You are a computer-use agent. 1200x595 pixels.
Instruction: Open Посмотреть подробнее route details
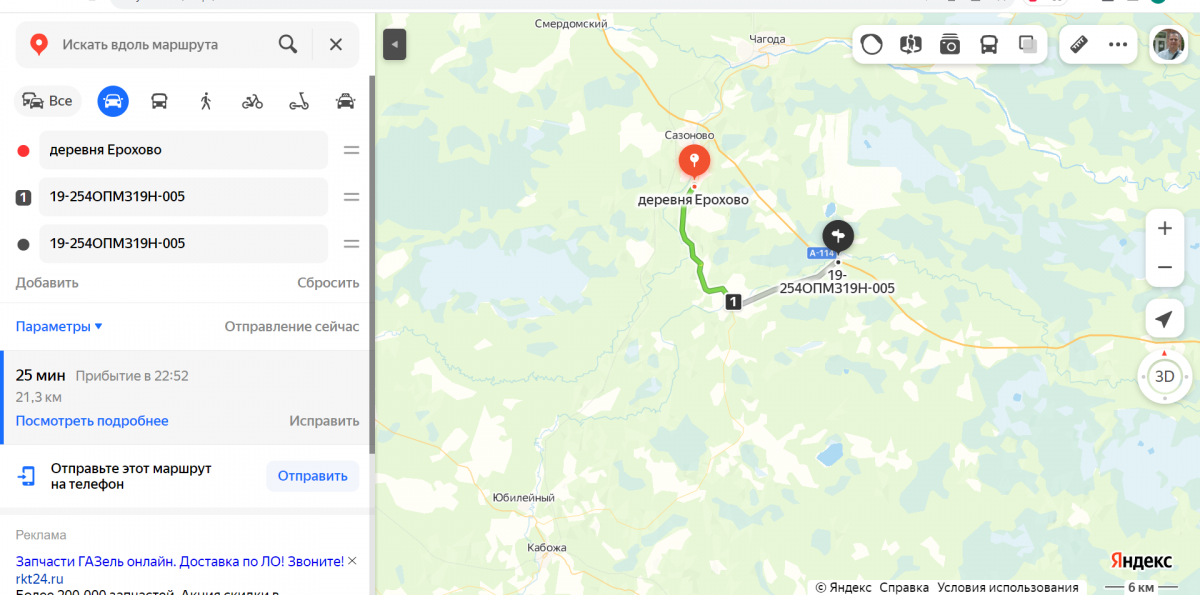click(92, 421)
